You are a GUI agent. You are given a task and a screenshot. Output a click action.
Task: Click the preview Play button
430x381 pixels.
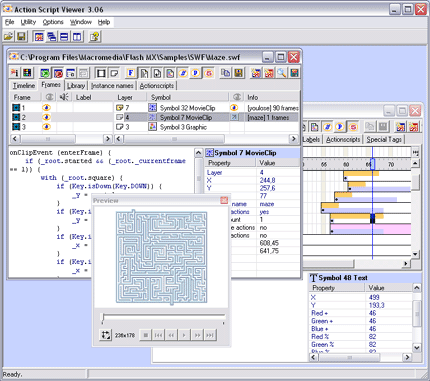point(184,335)
